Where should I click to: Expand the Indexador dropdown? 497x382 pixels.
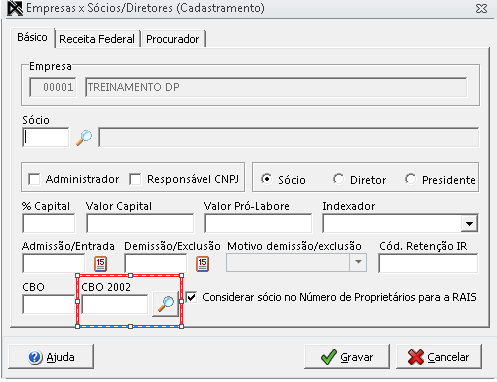click(469, 223)
